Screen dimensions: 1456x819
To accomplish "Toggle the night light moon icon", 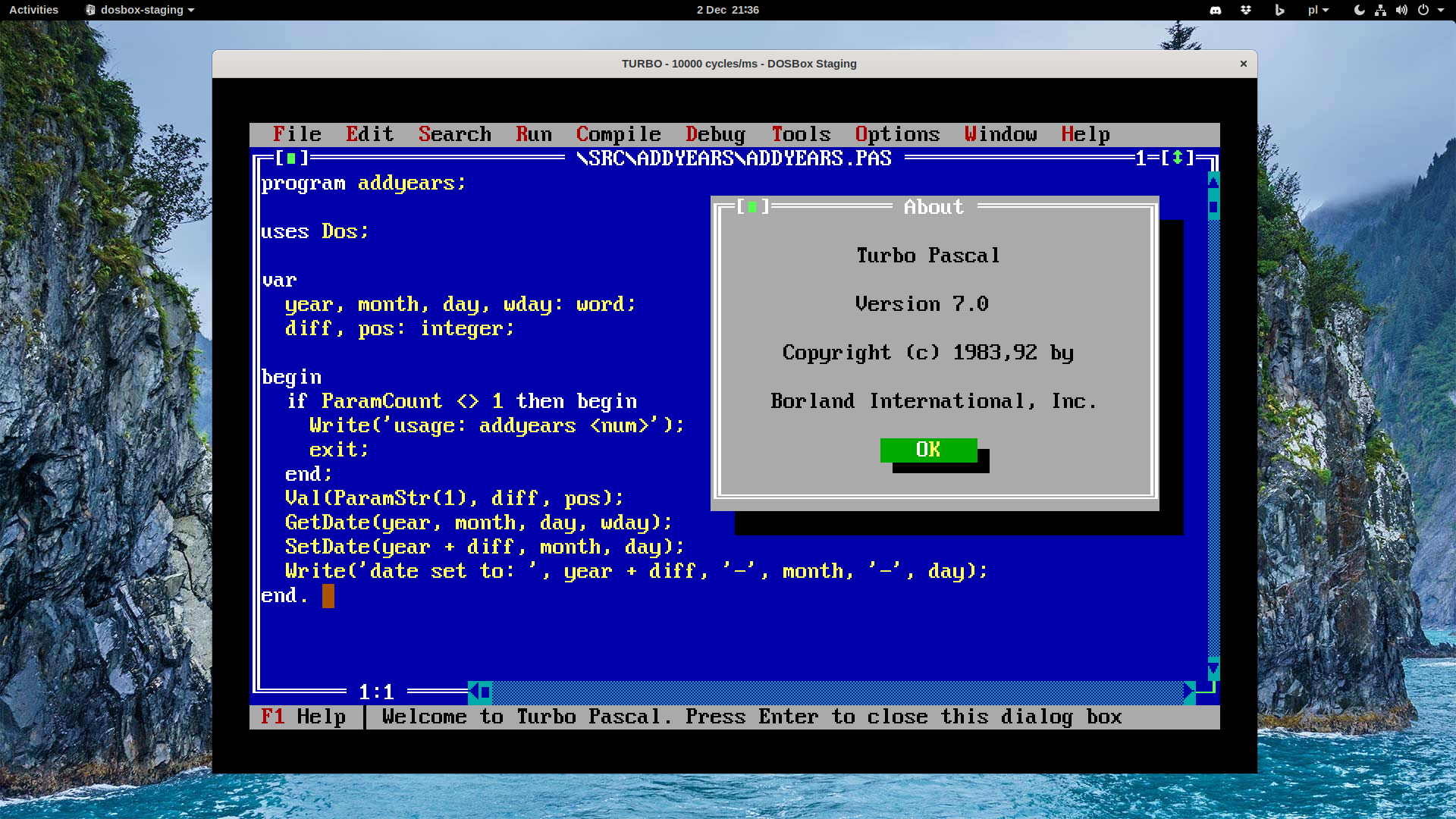I will click(1359, 10).
